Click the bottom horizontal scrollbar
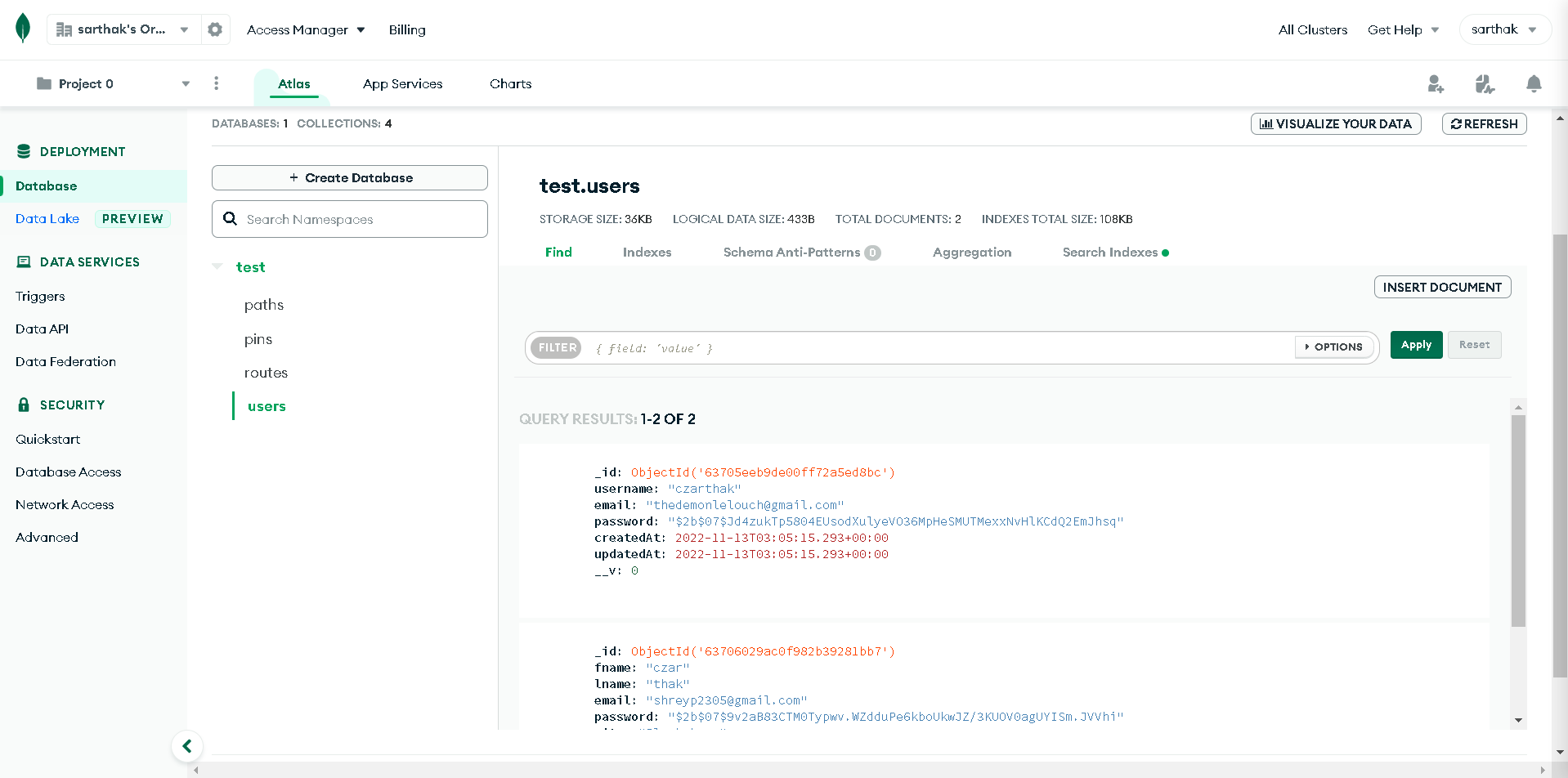 point(869,770)
